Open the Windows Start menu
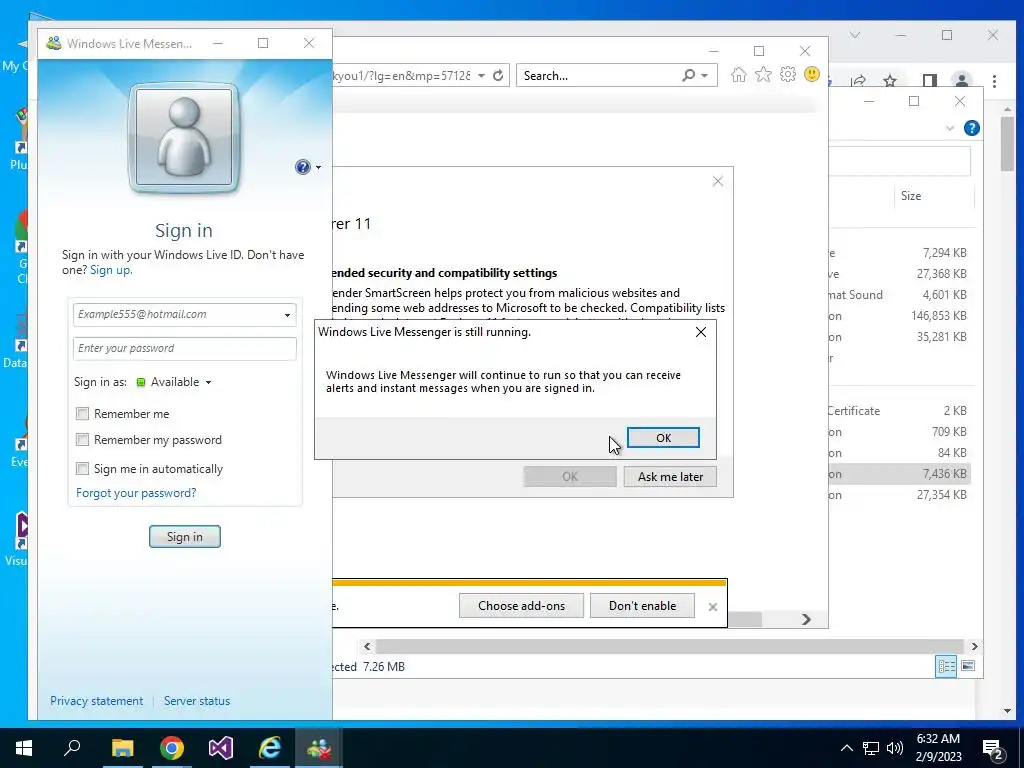The height and width of the screenshot is (768, 1024). (x=24, y=748)
